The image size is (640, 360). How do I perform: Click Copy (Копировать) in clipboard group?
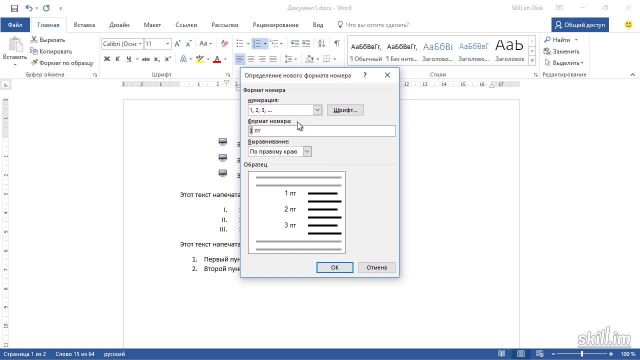(x=51, y=51)
